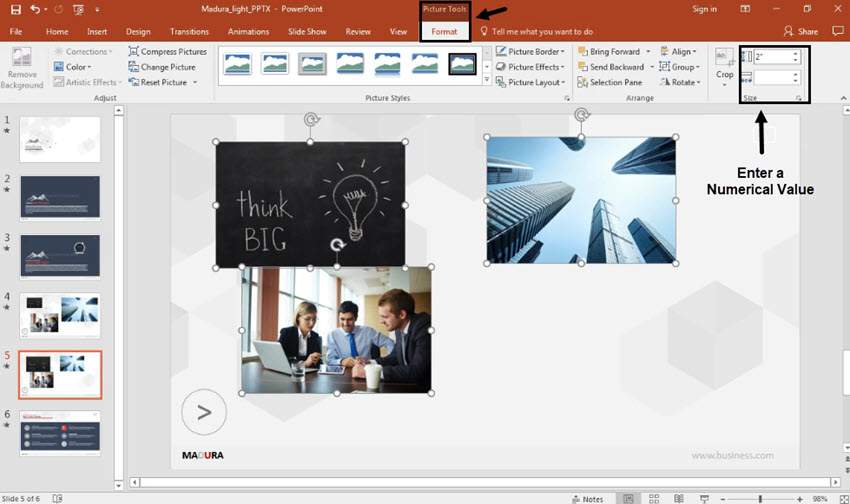Open the Align dropdown
The image size is (850, 504).
click(678, 51)
